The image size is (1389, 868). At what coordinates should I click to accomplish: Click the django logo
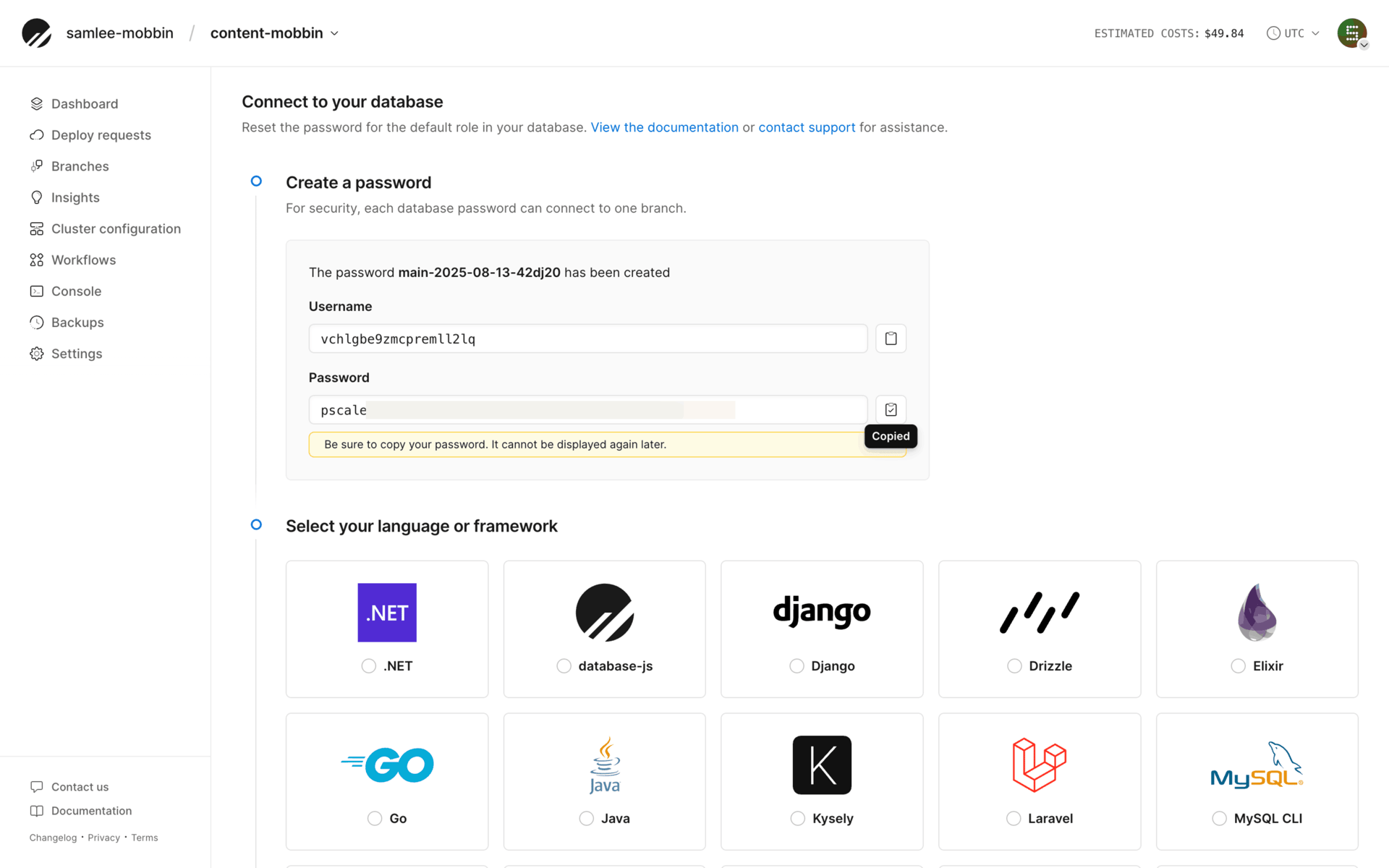(822, 613)
